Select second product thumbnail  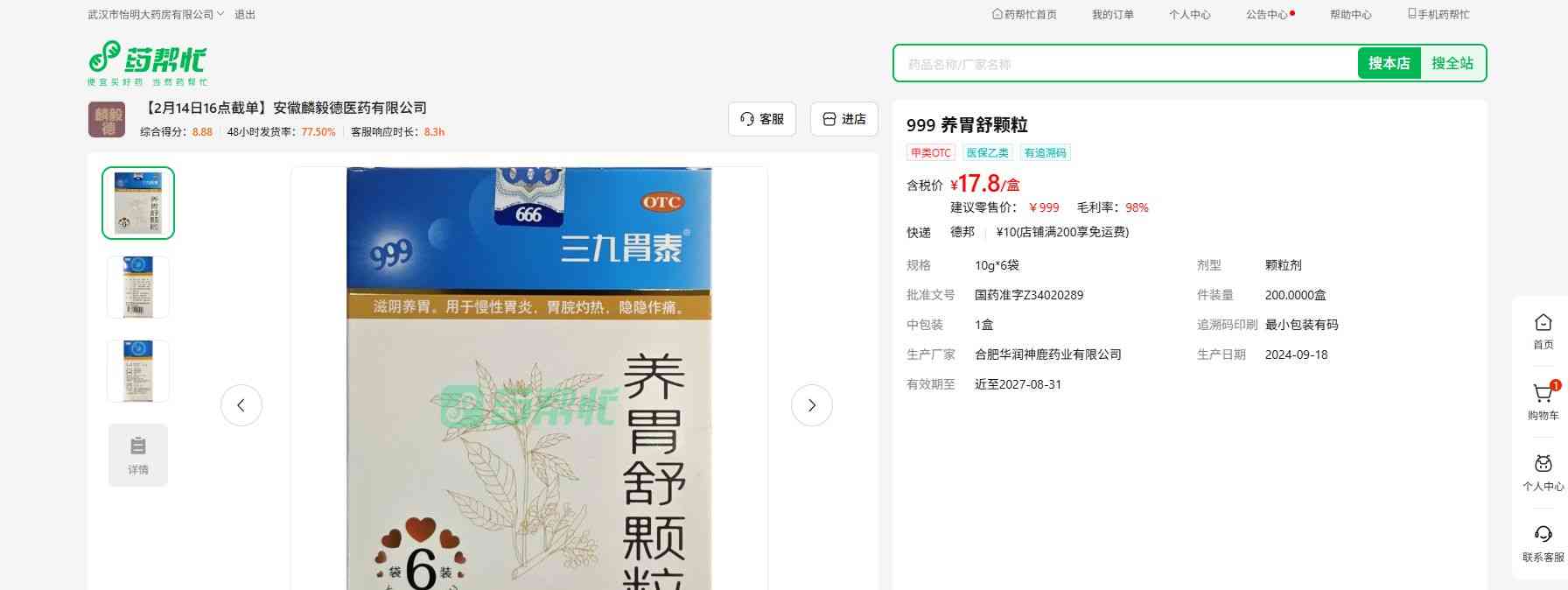(x=138, y=287)
